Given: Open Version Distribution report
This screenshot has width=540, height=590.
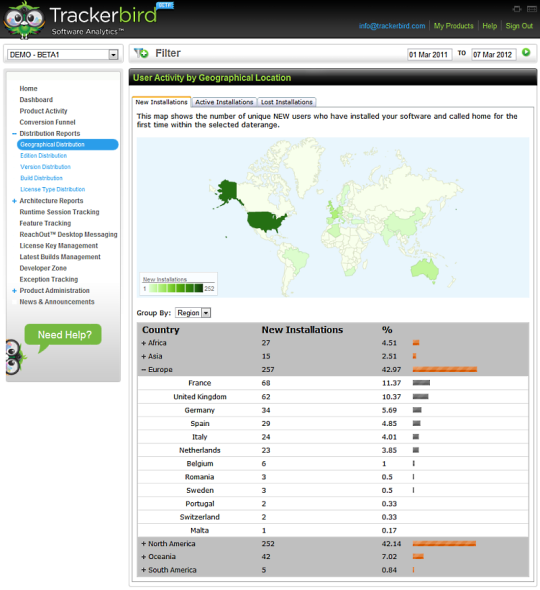Looking at the screenshot, I should 46,167.
